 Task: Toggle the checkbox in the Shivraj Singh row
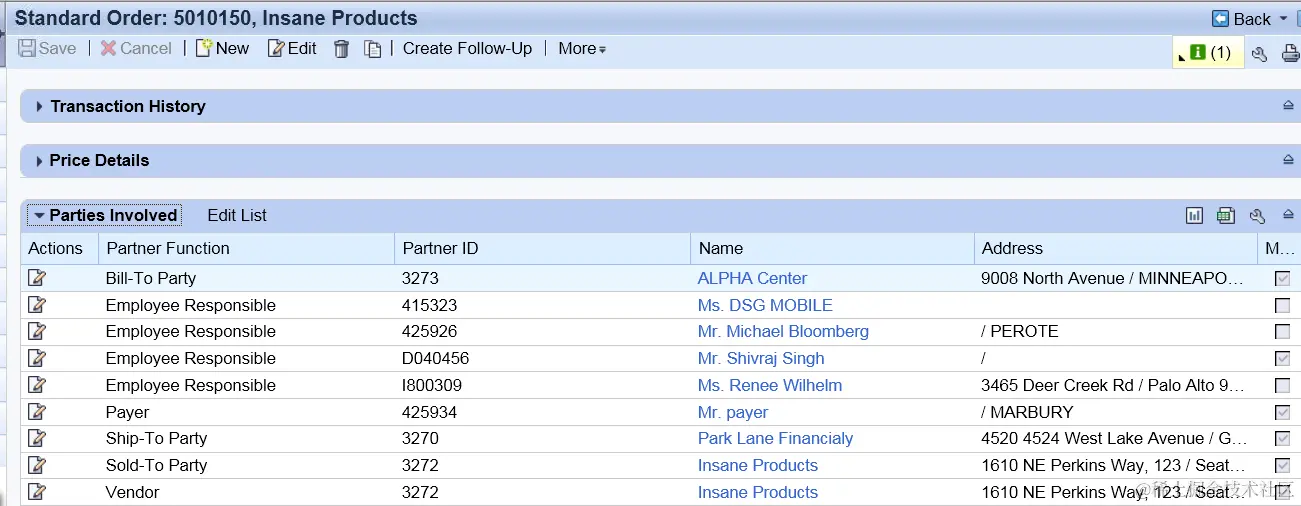pyautogui.click(x=1282, y=359)
